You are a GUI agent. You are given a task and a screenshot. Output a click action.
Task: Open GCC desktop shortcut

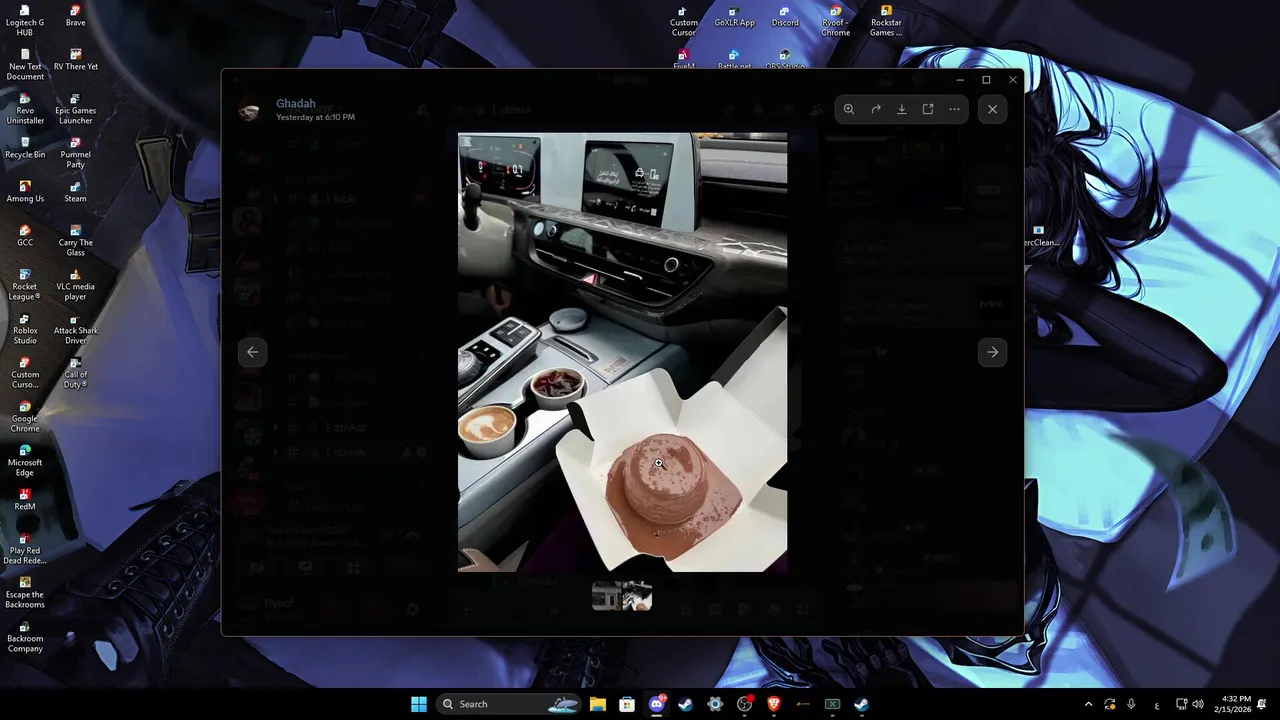point(25,236)
